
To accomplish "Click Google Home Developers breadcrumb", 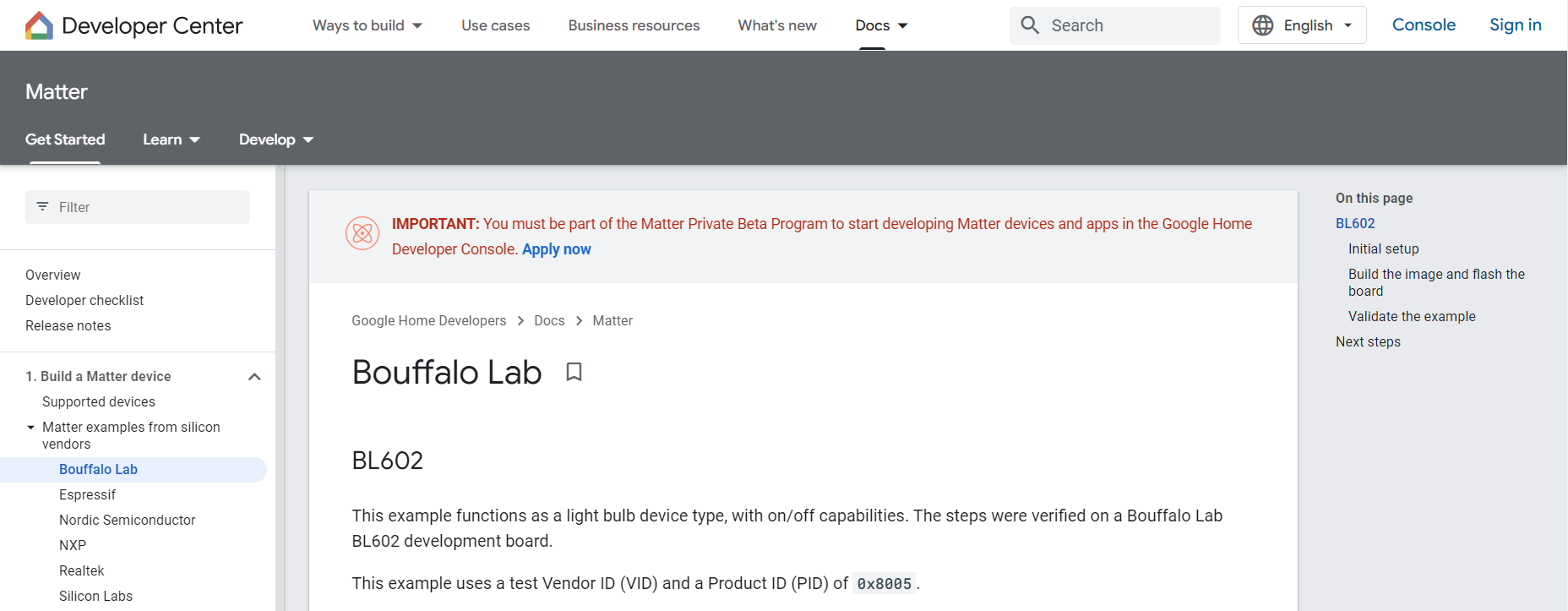I will click(x=429, y=320).
